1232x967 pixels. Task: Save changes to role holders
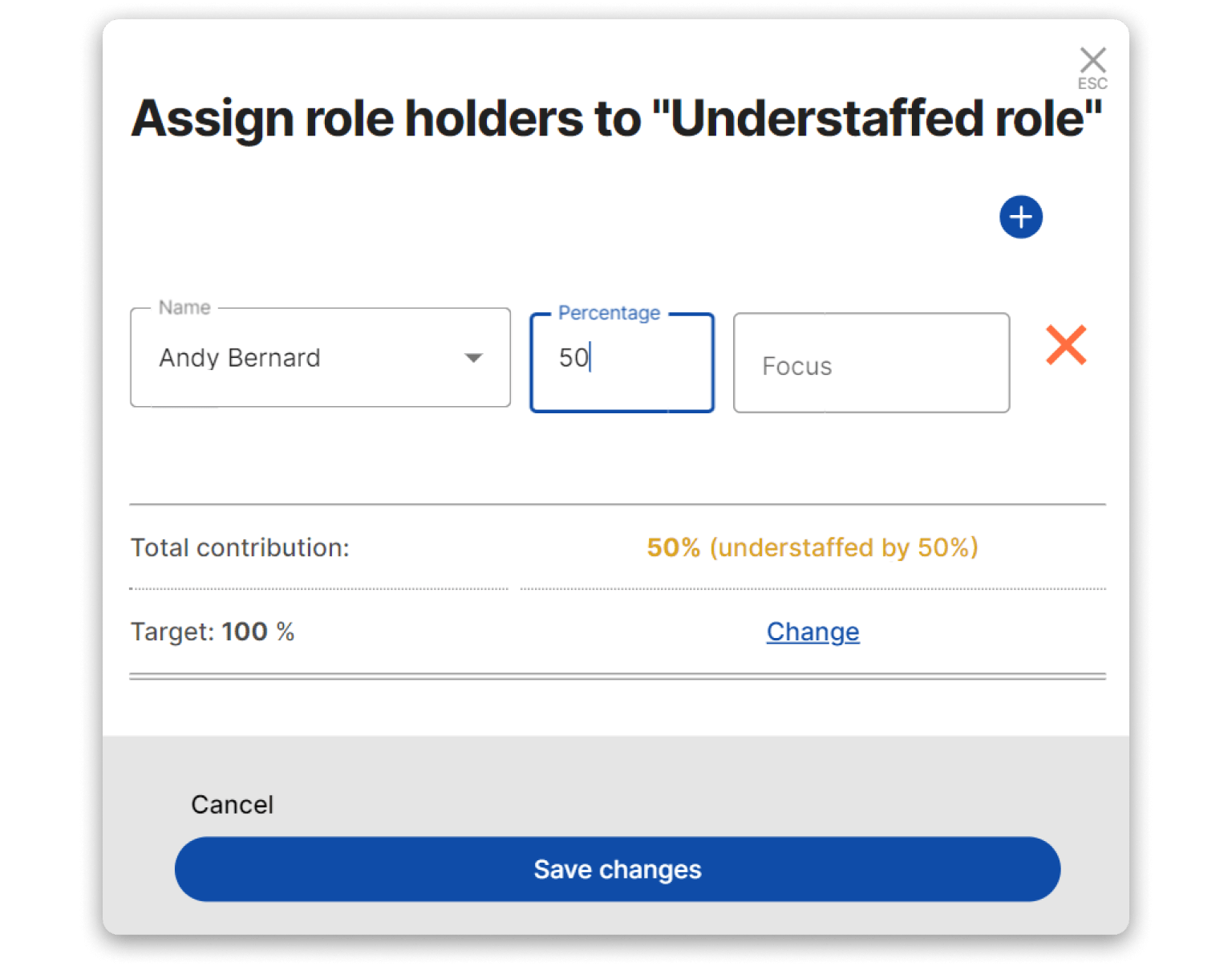click(617, 869)
